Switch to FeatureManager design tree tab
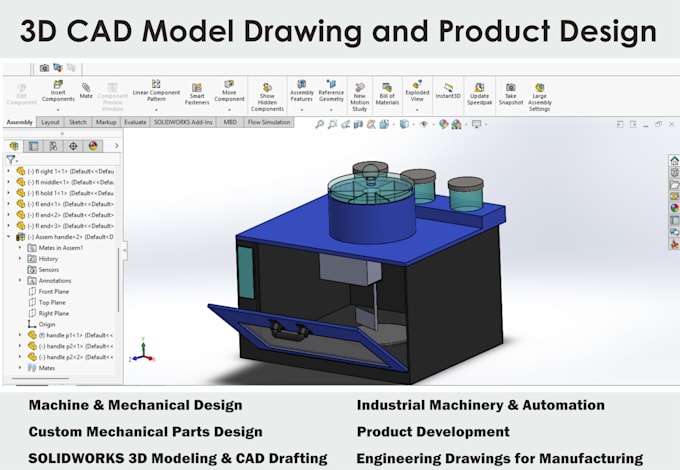680x470 pixels. coord(14,146)
